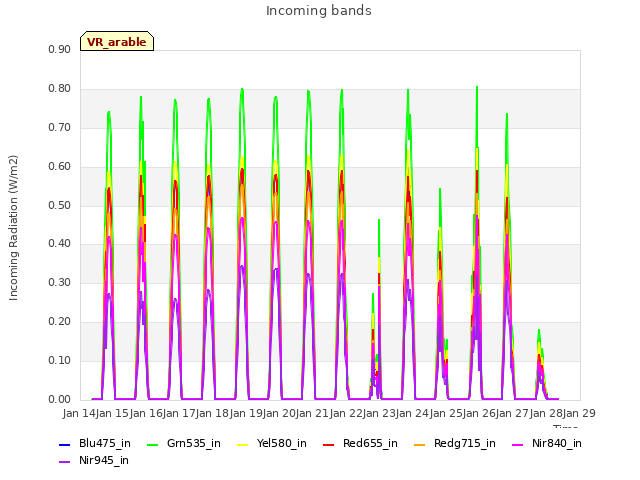Click the 0.50 y-axis tick label
This screenshot has width=640, height=480.
[60, 205]
